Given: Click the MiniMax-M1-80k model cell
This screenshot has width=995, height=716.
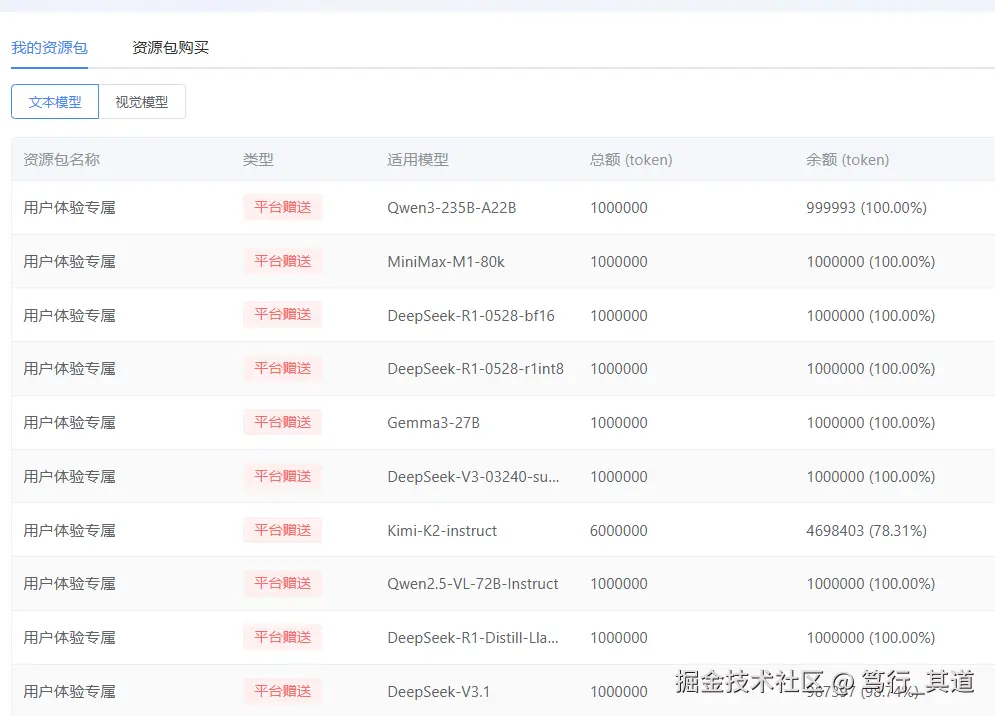Looking at the screenshot, I should [x=446, y=262].
